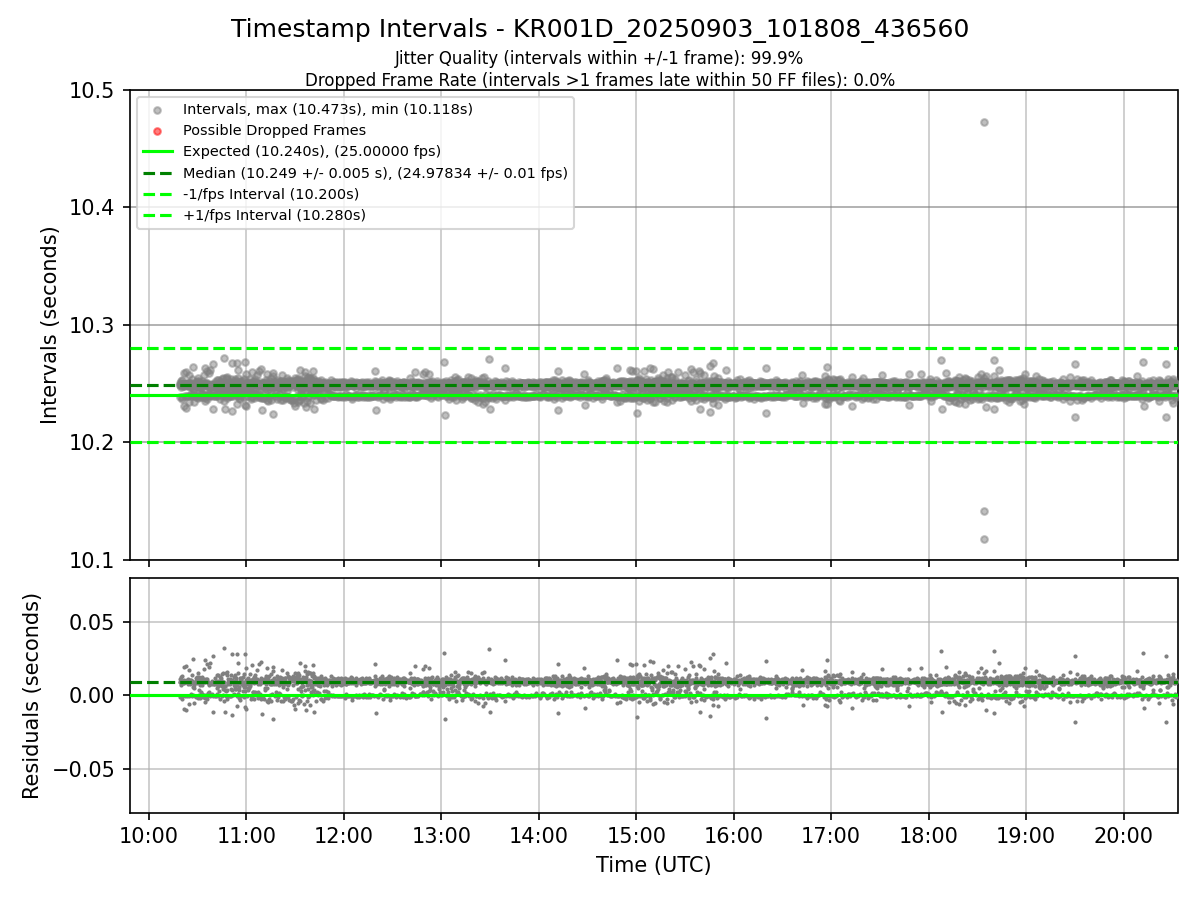Click the outlier point near 10.47s
Image resolution: width=1200 pixels, height=900 pixels.
click(x=984, y=122)
